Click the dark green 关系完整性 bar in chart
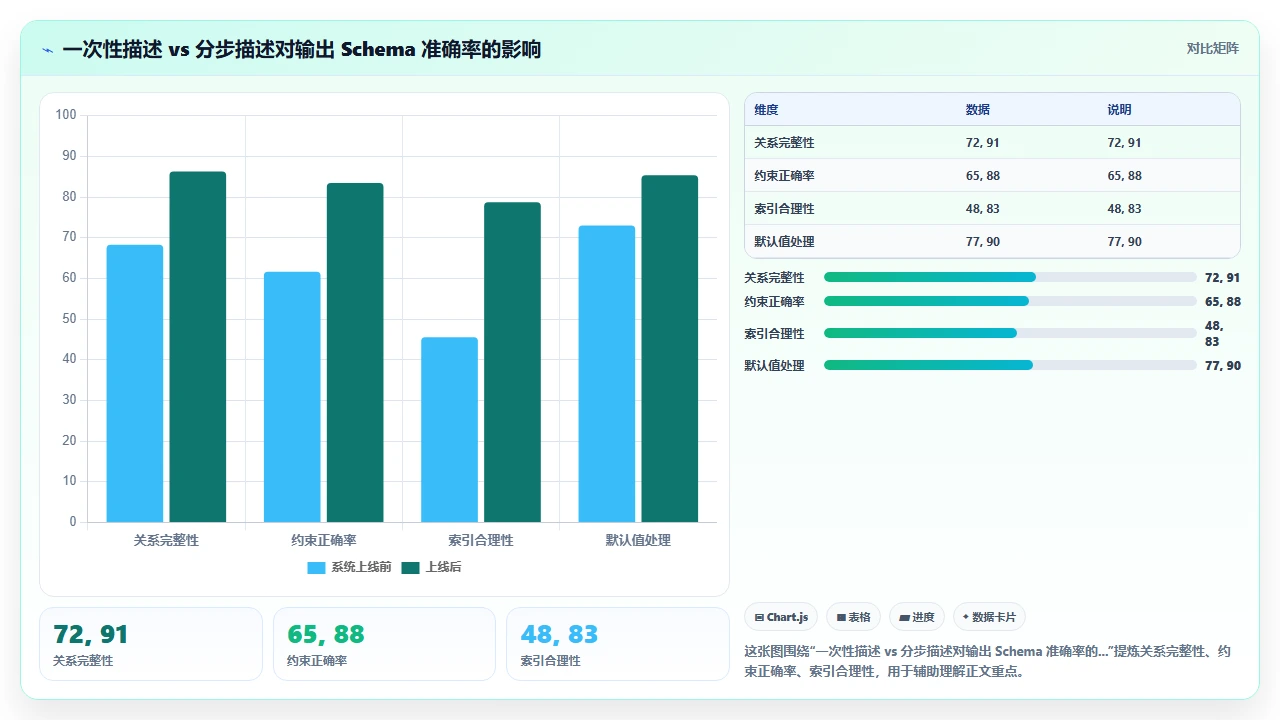 pyautogui.click(x=198, y=347)
